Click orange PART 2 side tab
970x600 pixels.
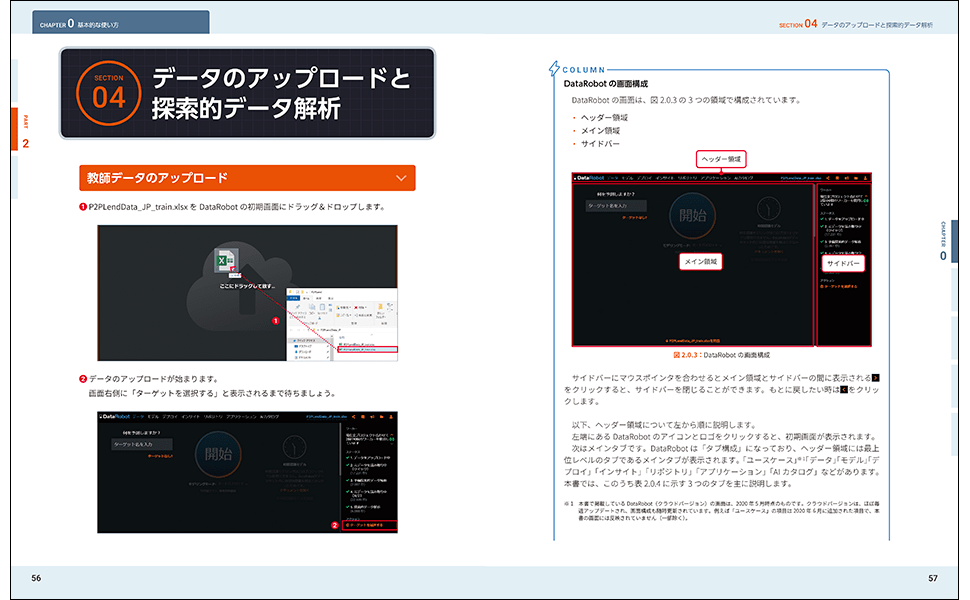tap(15, 129)
